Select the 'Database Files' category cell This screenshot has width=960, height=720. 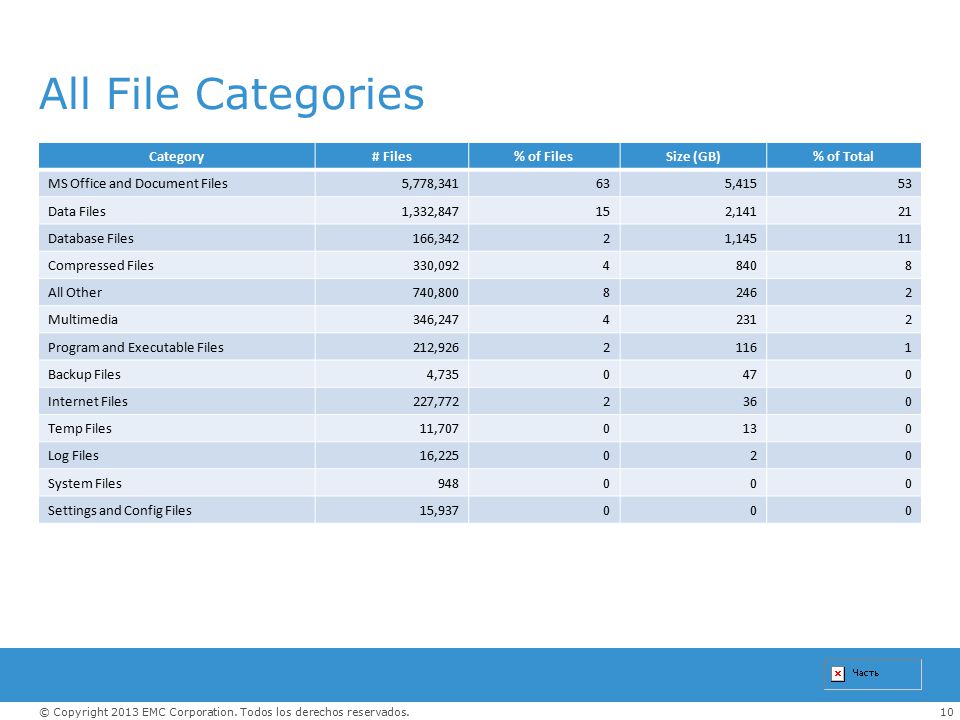point(176,238)
